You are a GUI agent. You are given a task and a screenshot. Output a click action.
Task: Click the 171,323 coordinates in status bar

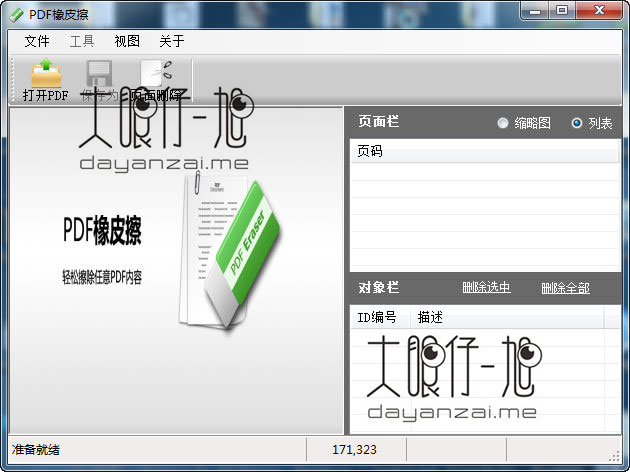coord(354,450)
